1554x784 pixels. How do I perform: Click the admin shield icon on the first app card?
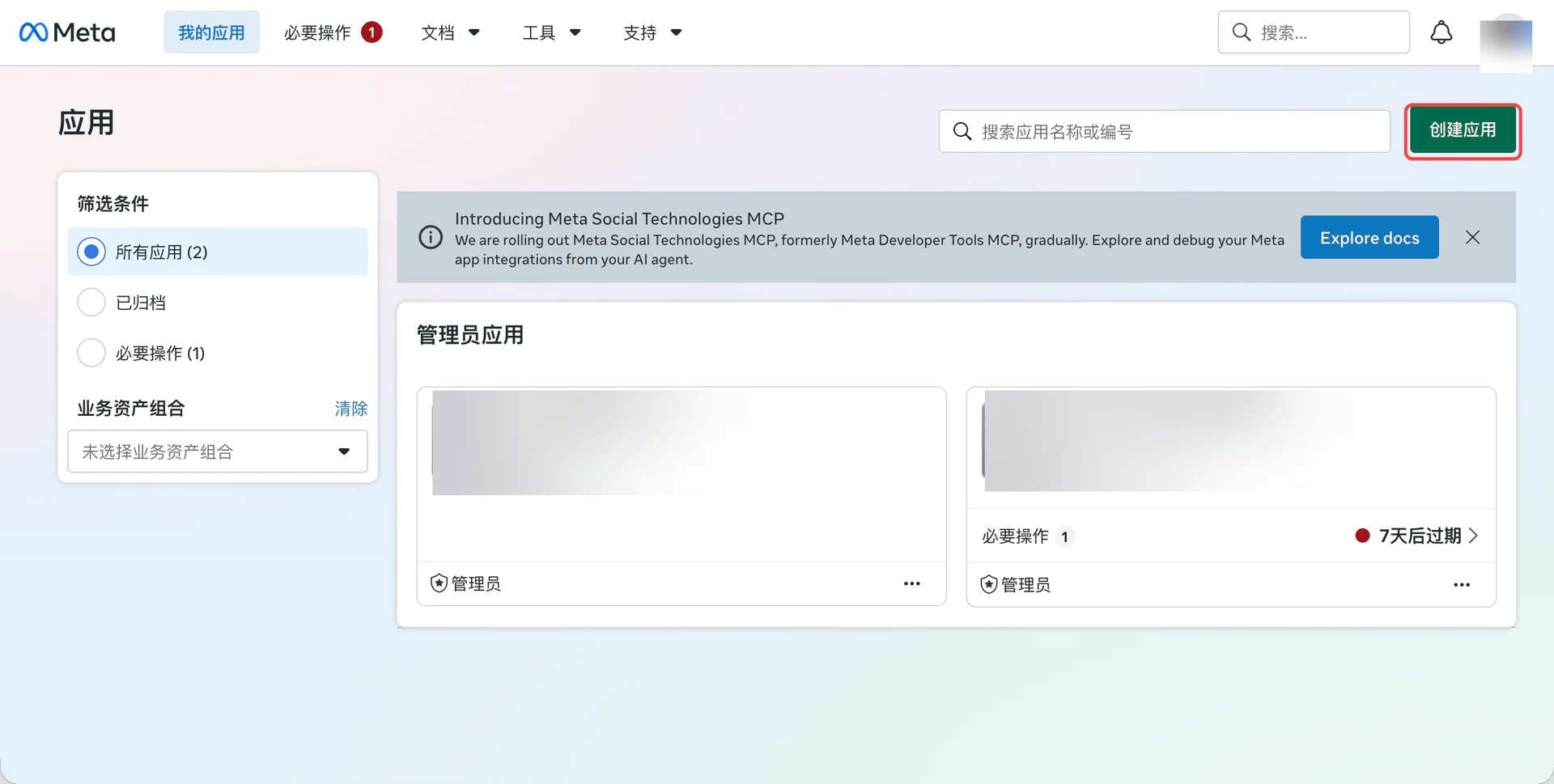click(439, 583)
